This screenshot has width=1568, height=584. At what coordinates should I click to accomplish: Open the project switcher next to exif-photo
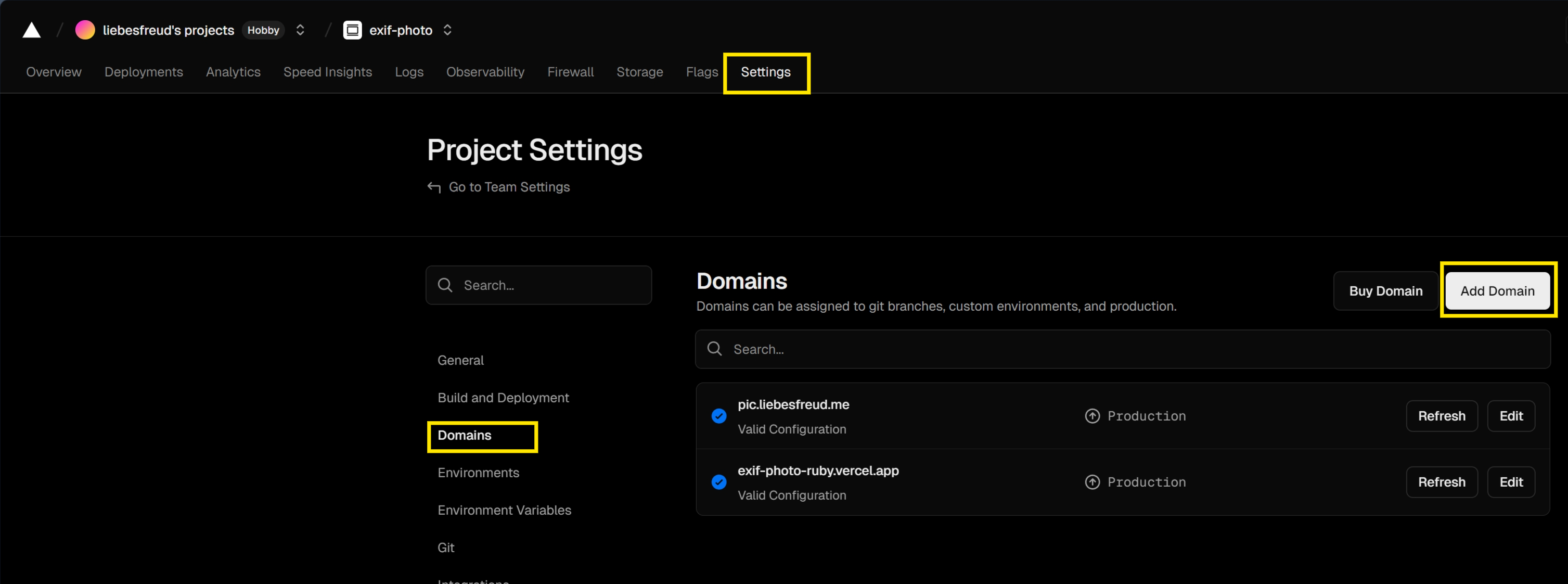click(447, 30)
